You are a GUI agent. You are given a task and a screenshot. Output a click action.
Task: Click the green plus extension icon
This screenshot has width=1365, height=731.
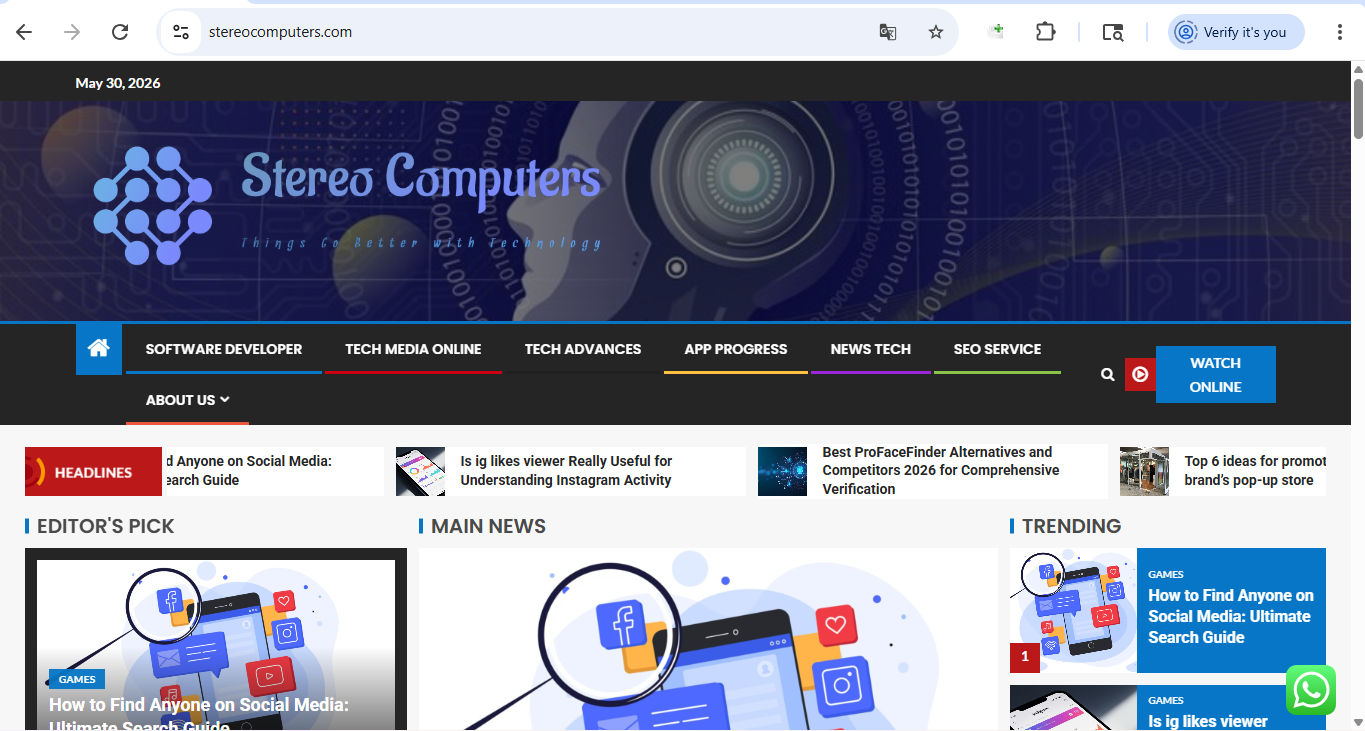tap(995, 32)
